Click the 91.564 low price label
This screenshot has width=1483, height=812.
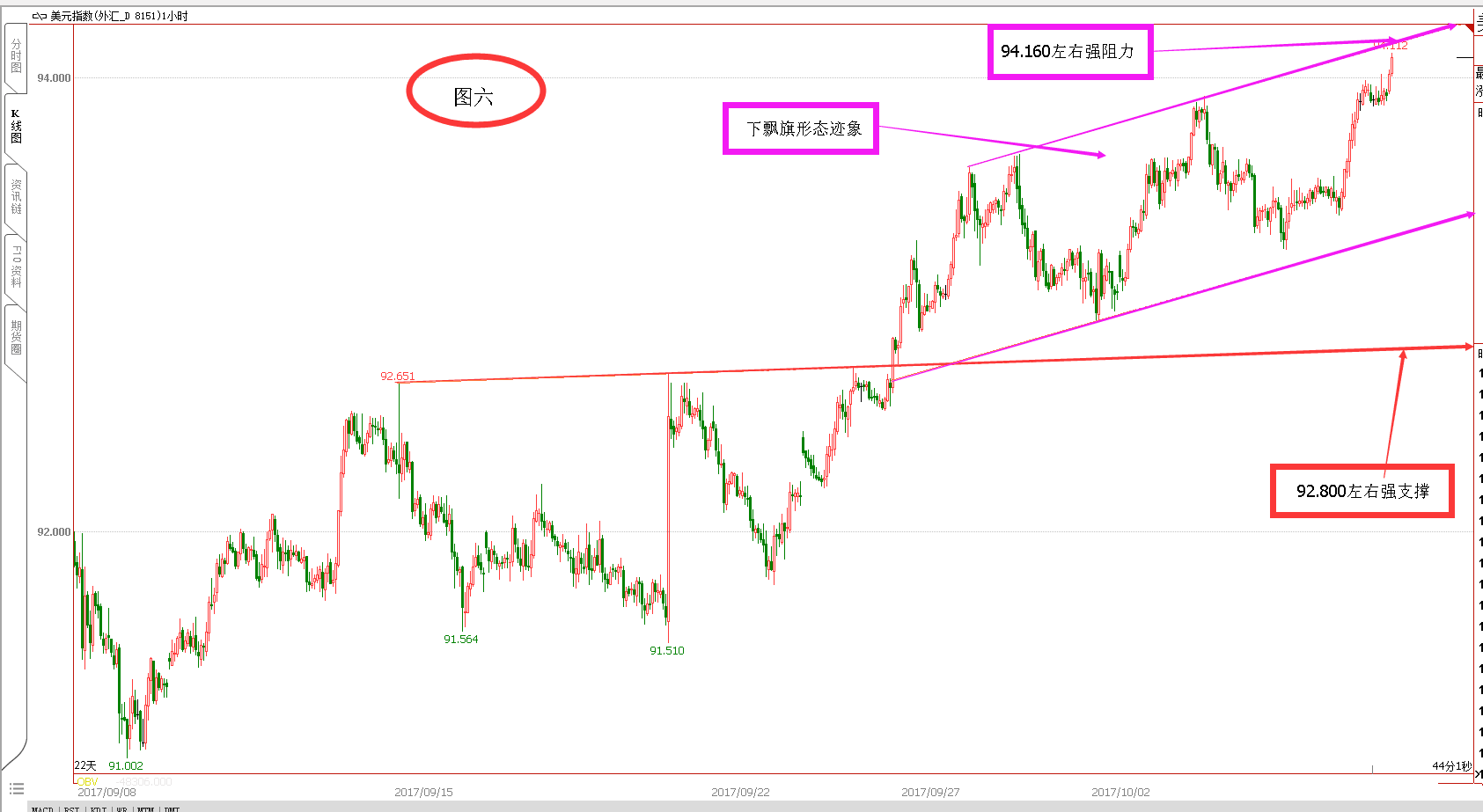coord(460,639)
